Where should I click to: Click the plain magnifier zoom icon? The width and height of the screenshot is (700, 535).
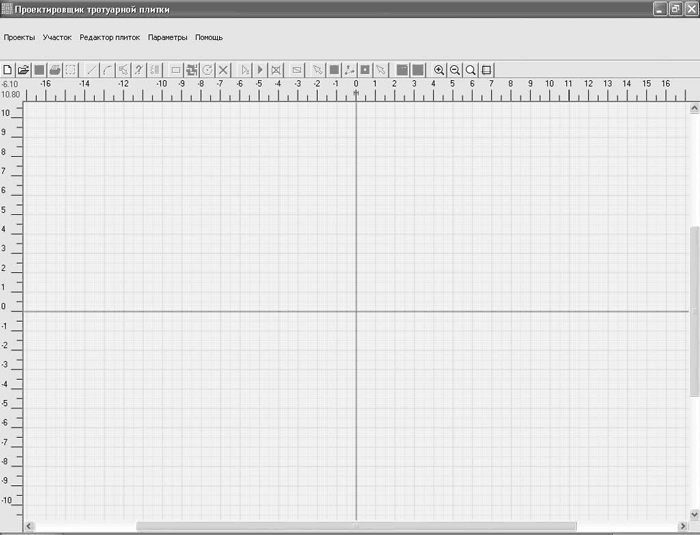471,70
